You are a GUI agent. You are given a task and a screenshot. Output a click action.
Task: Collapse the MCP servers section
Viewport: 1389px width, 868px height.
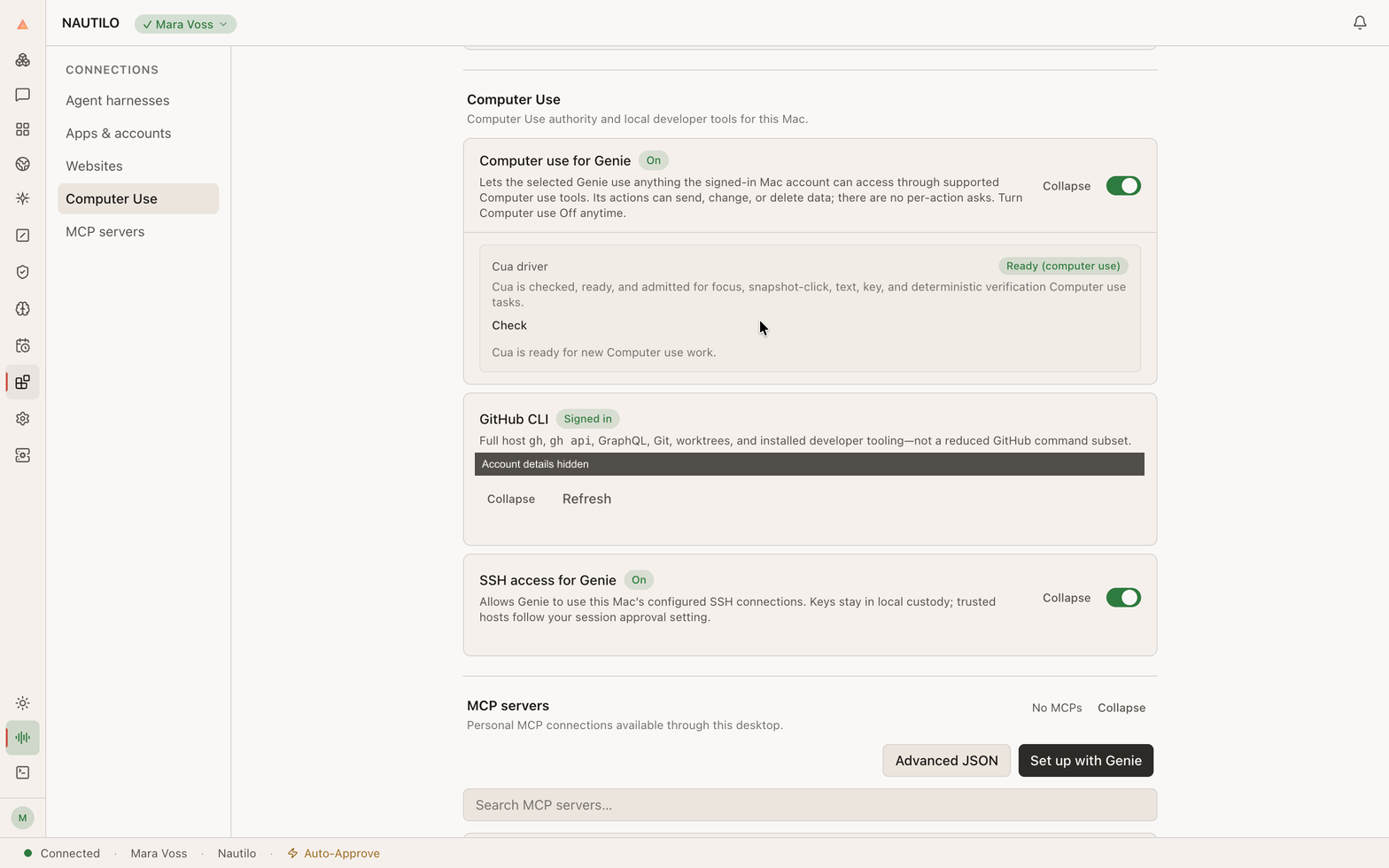(x=1121, y=708)
